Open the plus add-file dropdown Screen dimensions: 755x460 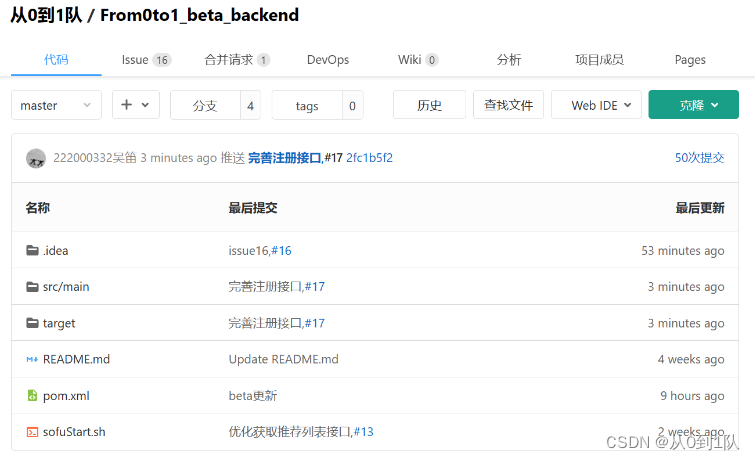click(136, 105)
